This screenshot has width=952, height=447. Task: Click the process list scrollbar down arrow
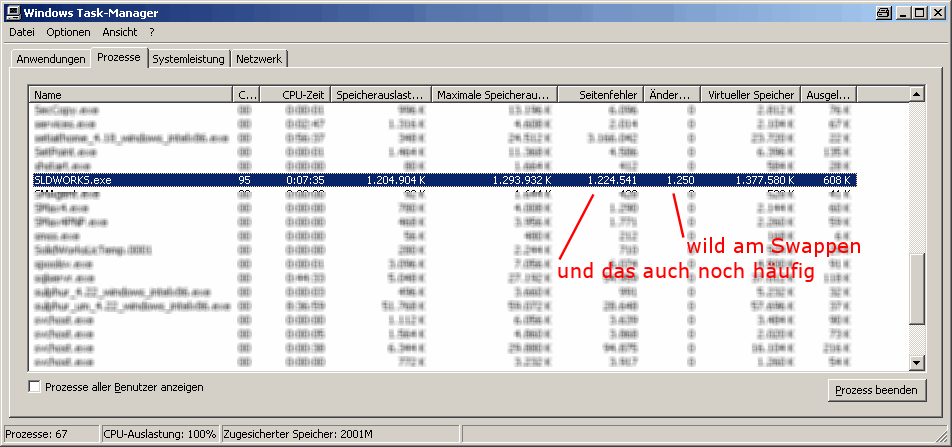[917, 363]
